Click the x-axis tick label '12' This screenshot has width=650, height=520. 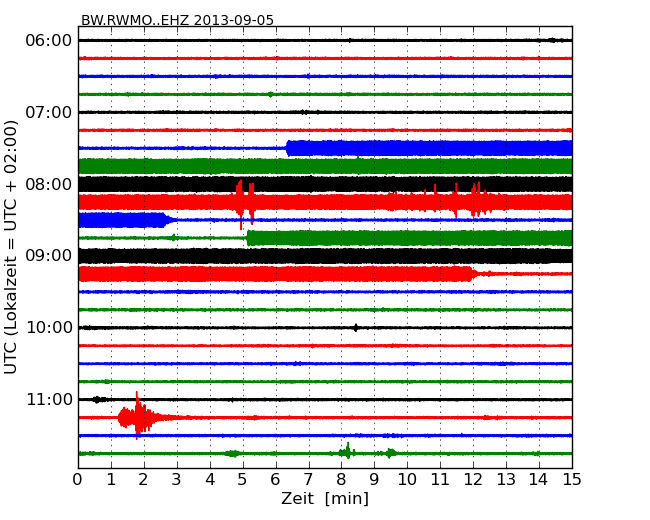click(x=473, y=480)
